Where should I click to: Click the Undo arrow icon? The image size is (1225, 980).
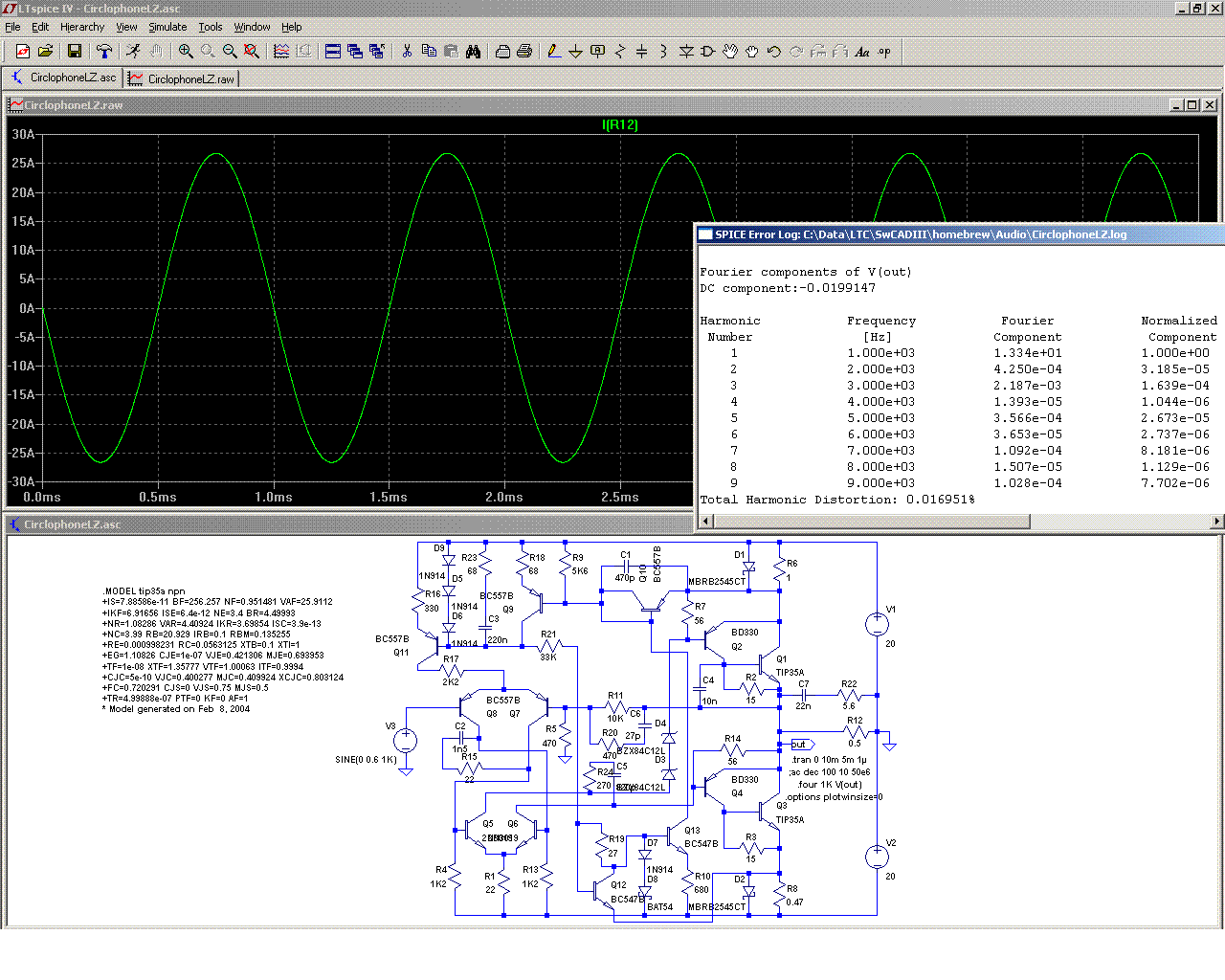[774, 52]
